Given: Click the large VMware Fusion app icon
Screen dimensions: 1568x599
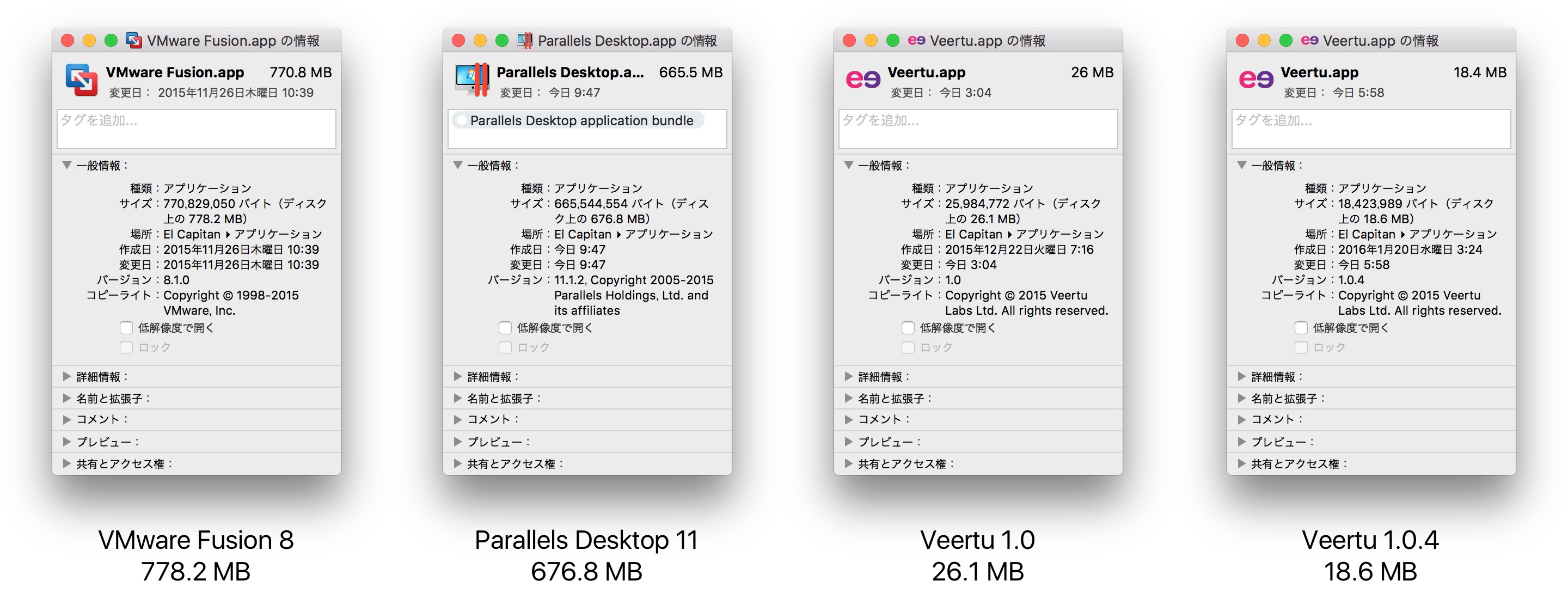Looking at the screenshot, I should pos(82,81).
